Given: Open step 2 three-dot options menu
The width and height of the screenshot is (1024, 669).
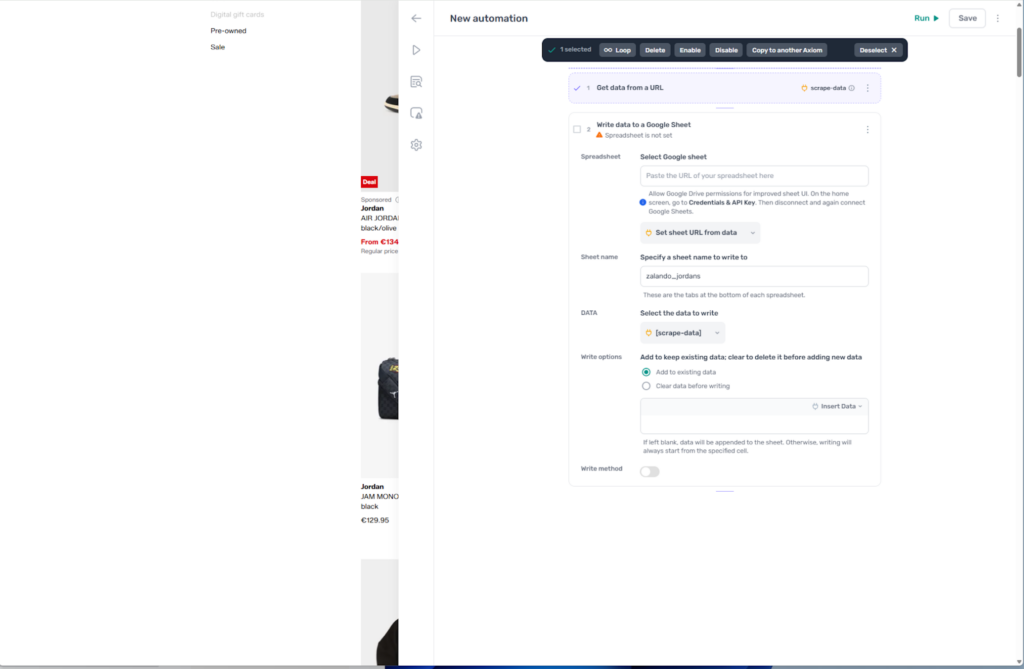Looking at the screenshot, I should click(x=867, y=130).
